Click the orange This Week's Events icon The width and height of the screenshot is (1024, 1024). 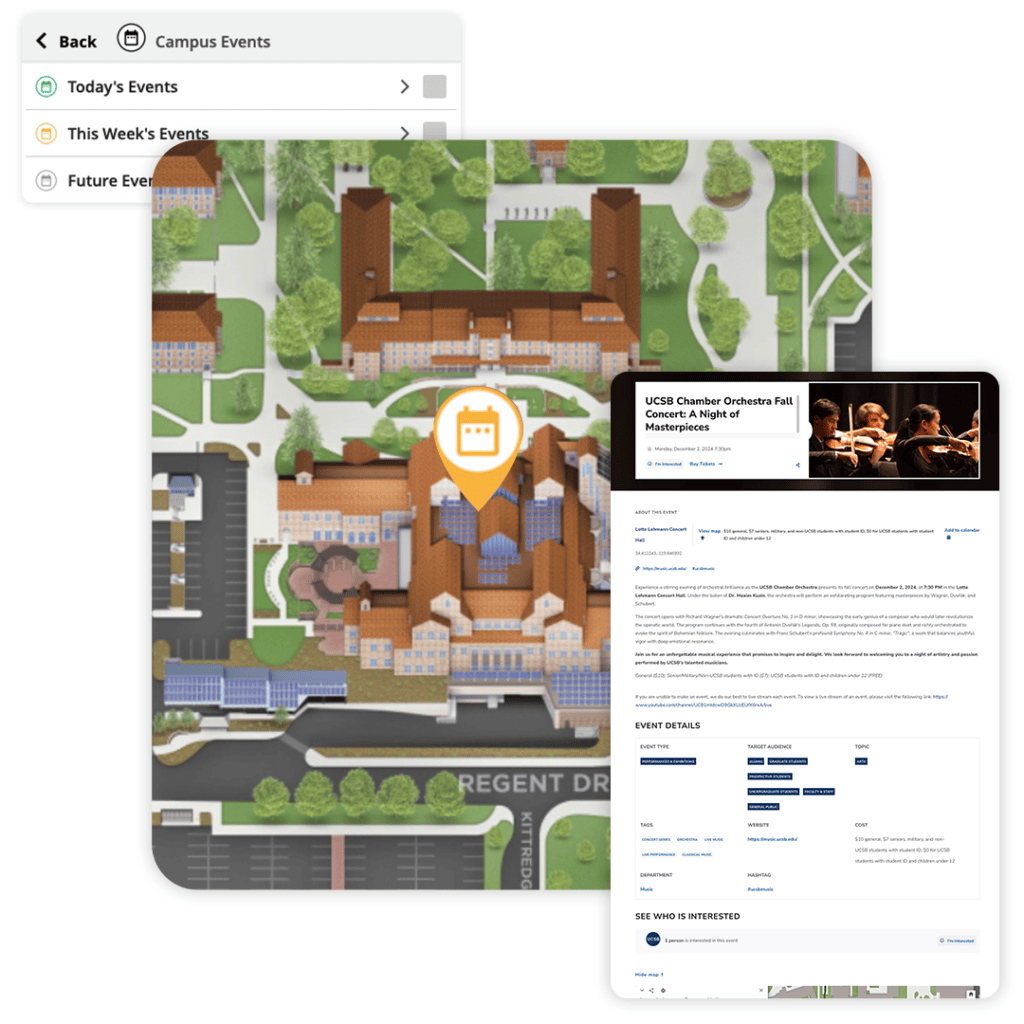click(x=46, y=133)
